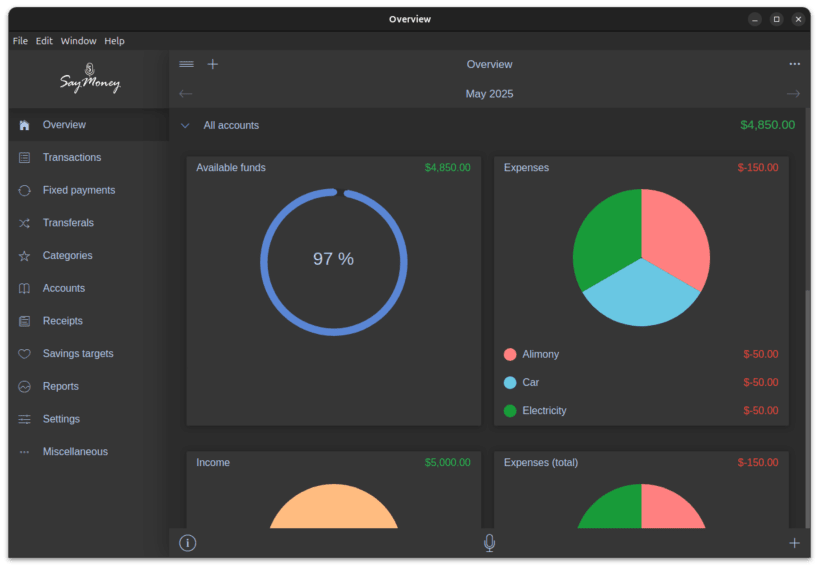
Task: Click the Car legend label
Action: pos(530,382)
